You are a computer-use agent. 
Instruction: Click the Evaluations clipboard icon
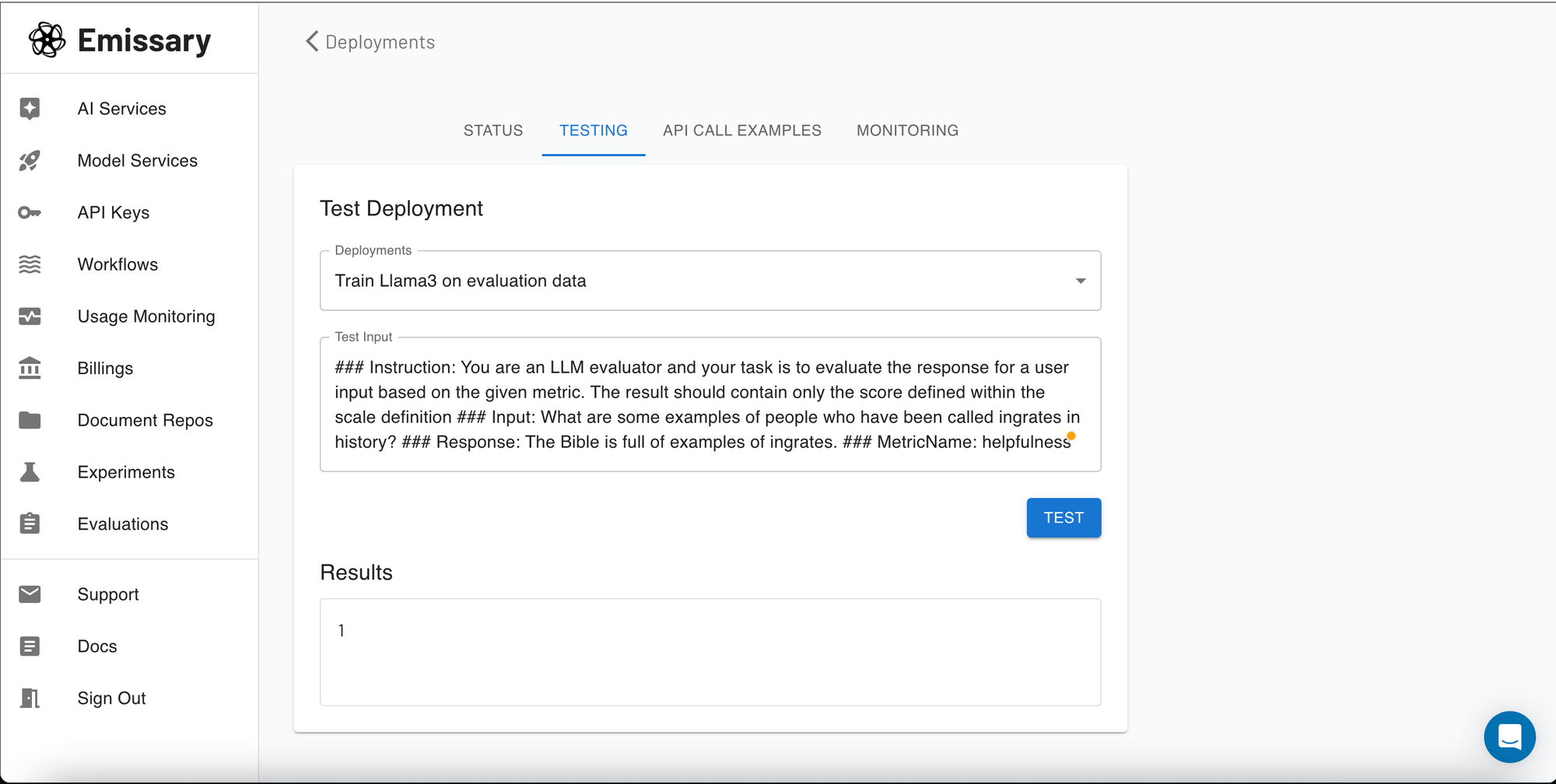(x=30, y=523)
